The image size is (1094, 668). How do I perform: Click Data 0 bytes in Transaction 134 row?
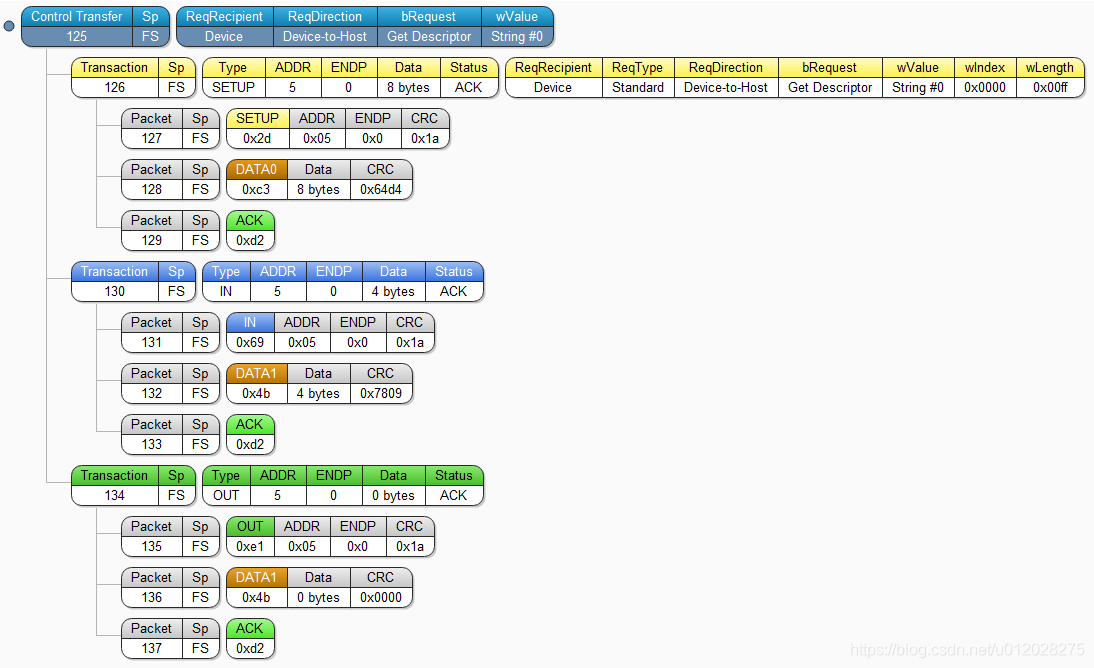[394, 485]
